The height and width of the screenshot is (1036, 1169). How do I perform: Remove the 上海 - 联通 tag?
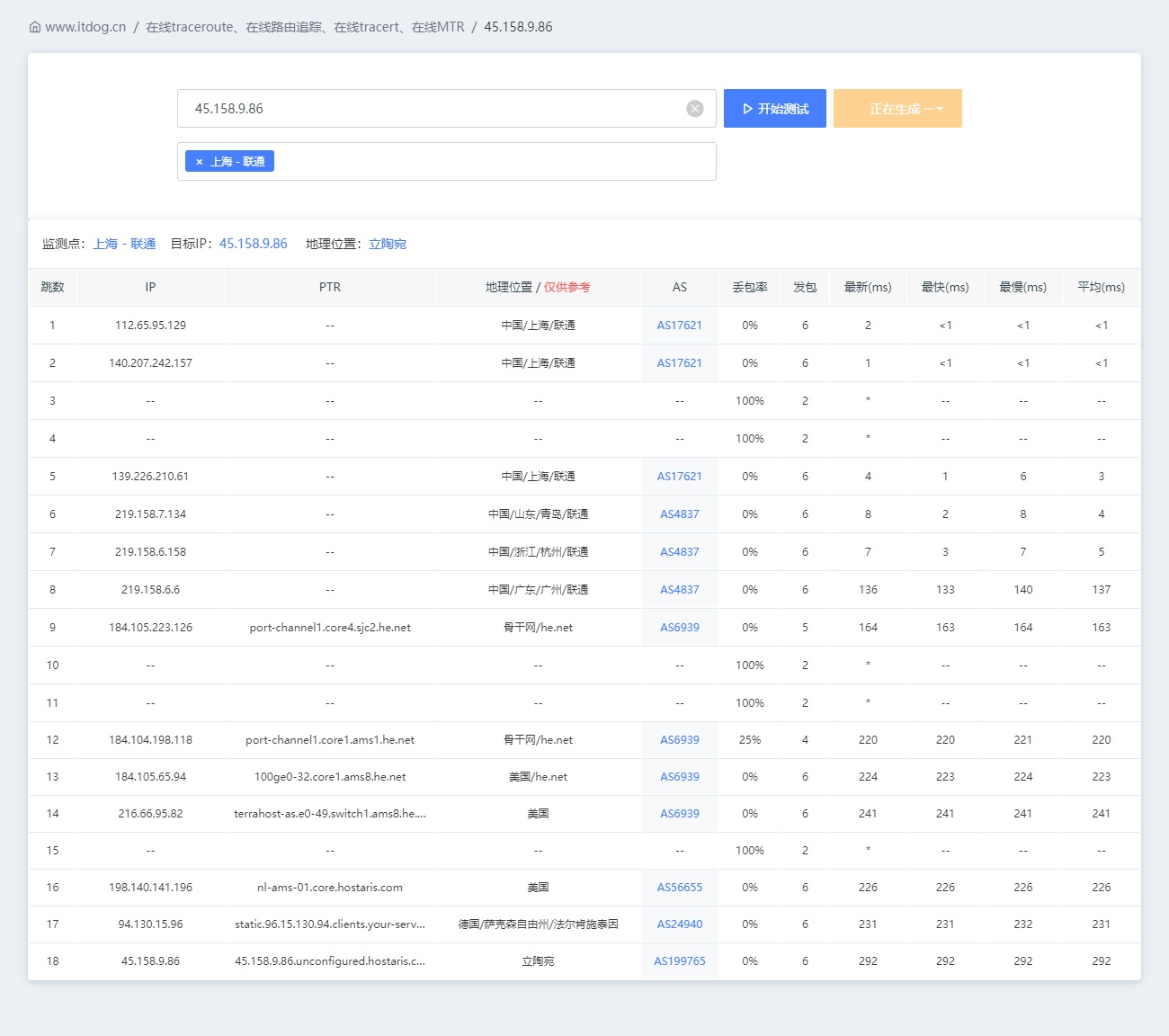(200, 162)
